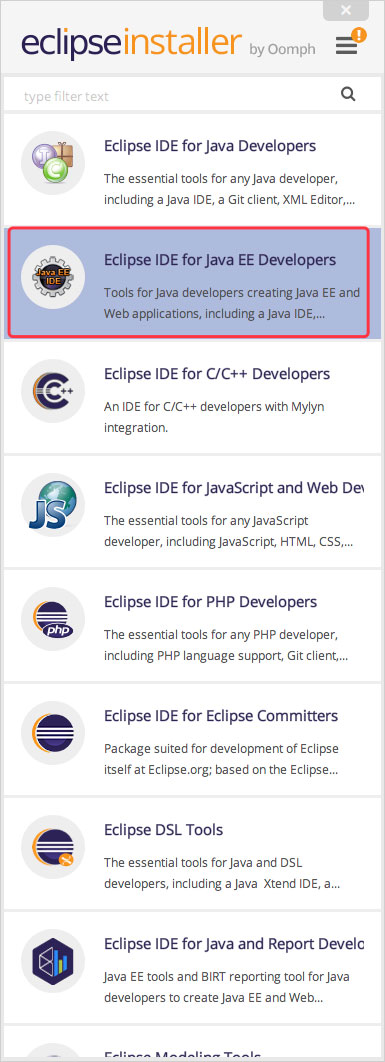Select Eclipse IDE for Eclipse Committers title
The image size is (385, 1062).
221,716
